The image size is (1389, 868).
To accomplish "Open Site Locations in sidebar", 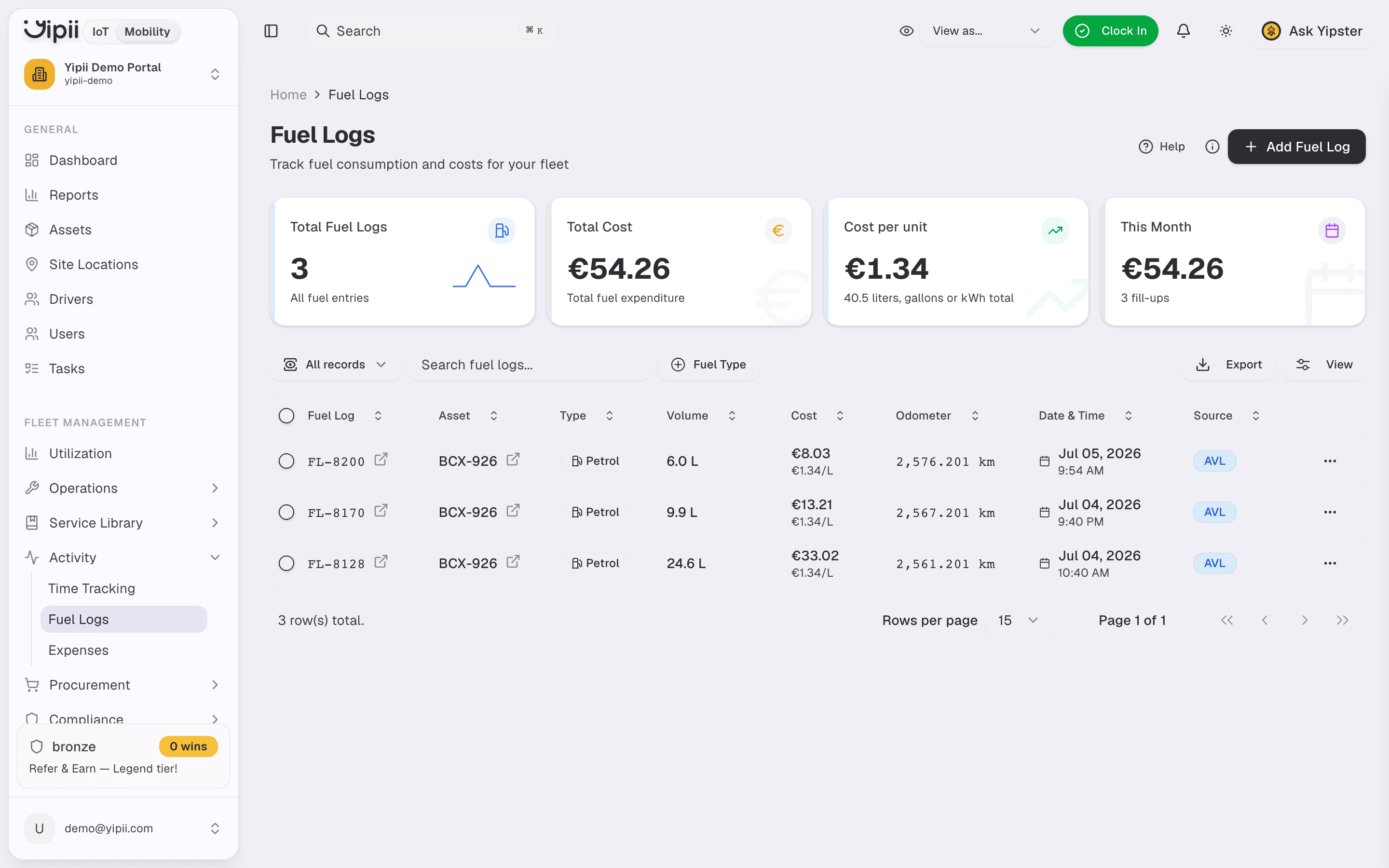I will pos(123,265).
